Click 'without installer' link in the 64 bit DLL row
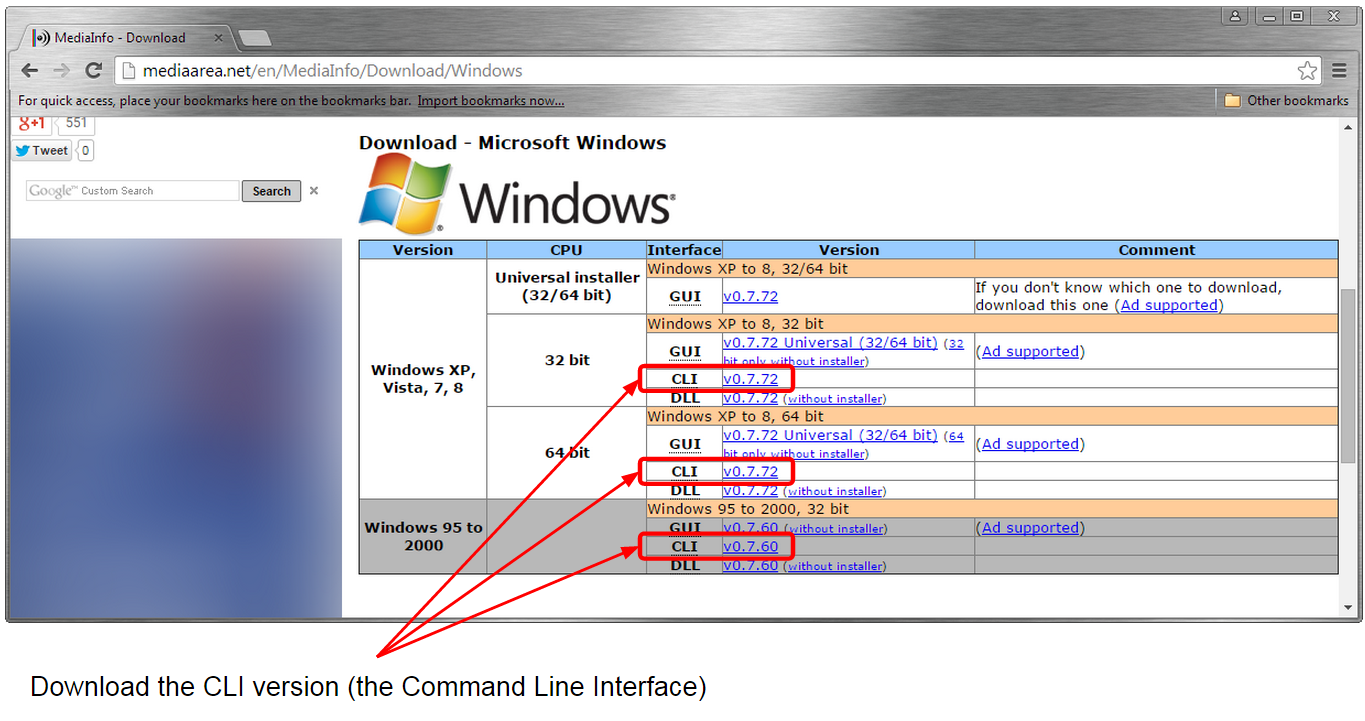This screenshot has width=1365, height=721. 834,492
